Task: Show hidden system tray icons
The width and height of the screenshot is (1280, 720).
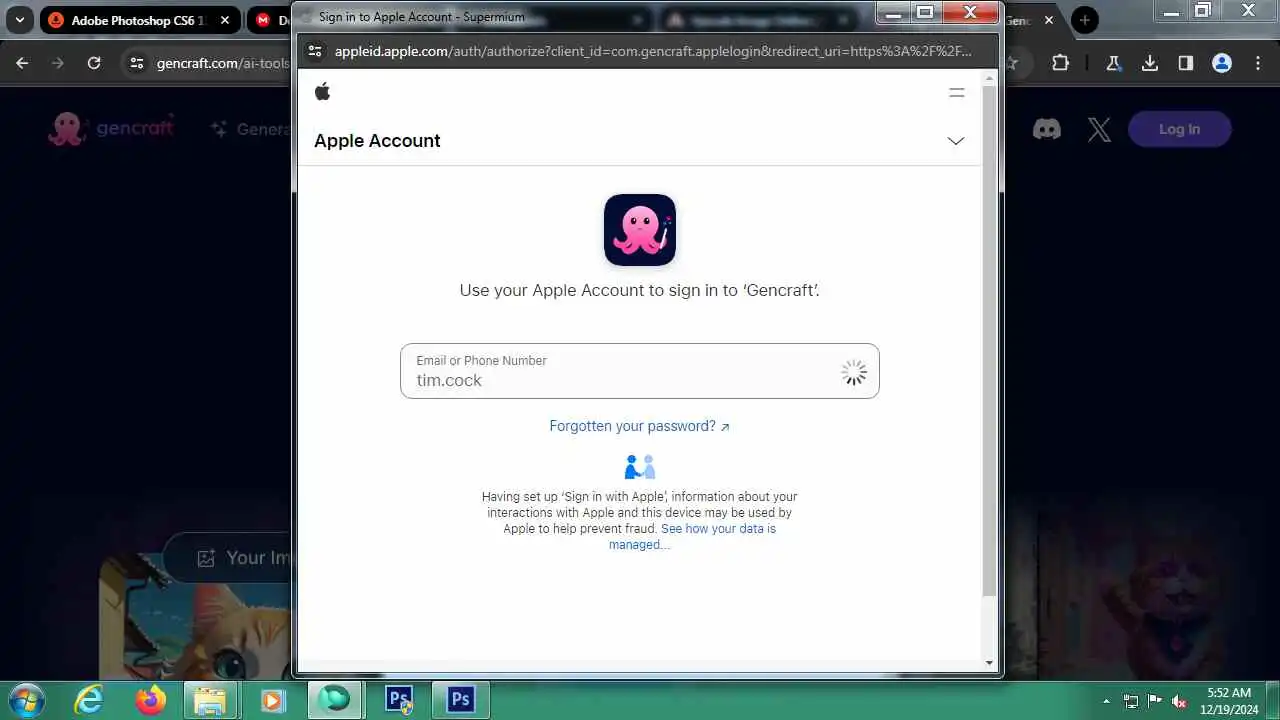Action: (x=1106, y=700)
